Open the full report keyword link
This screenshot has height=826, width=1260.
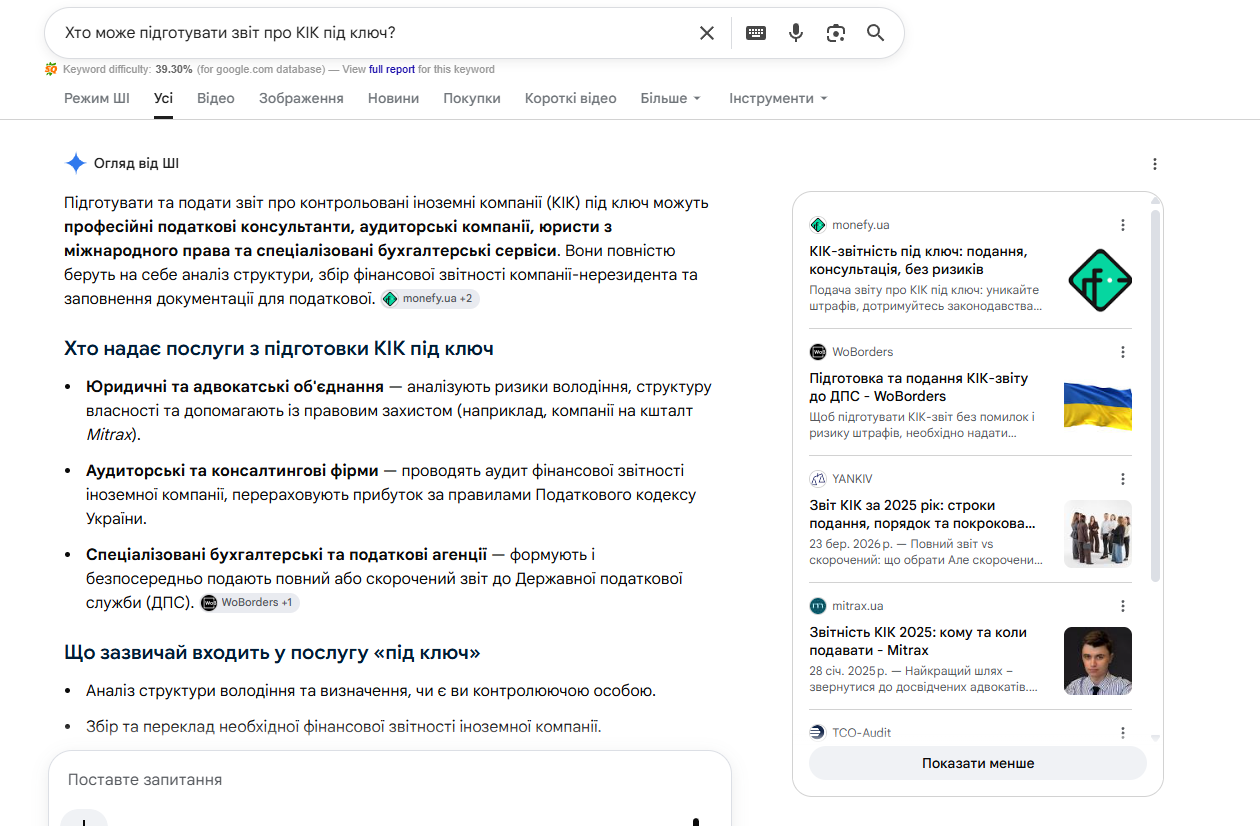pyautogui.click(x=392, y=69)
